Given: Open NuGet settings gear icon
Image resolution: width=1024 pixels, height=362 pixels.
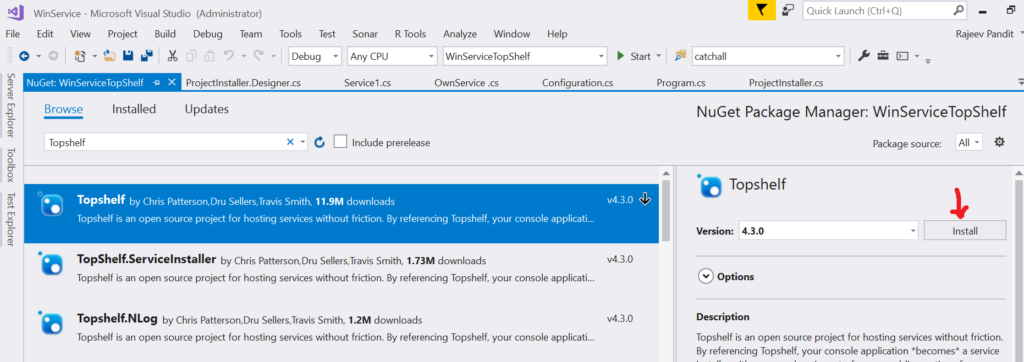Looking at the screenshot, I should pyautogui.click(x=999, y=142).
